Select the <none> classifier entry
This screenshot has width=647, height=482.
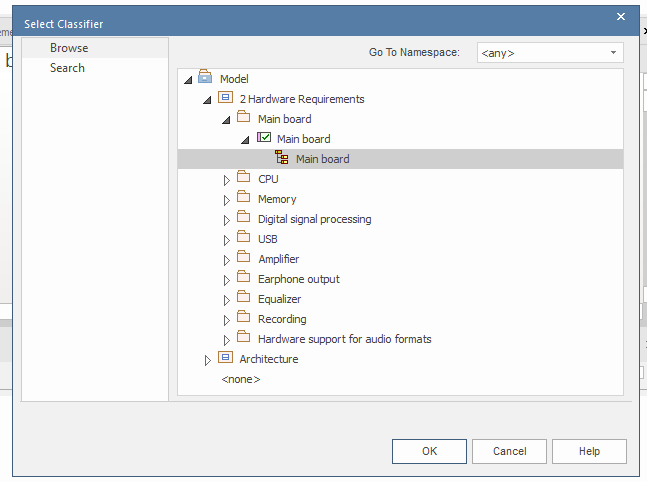point(241,379)
